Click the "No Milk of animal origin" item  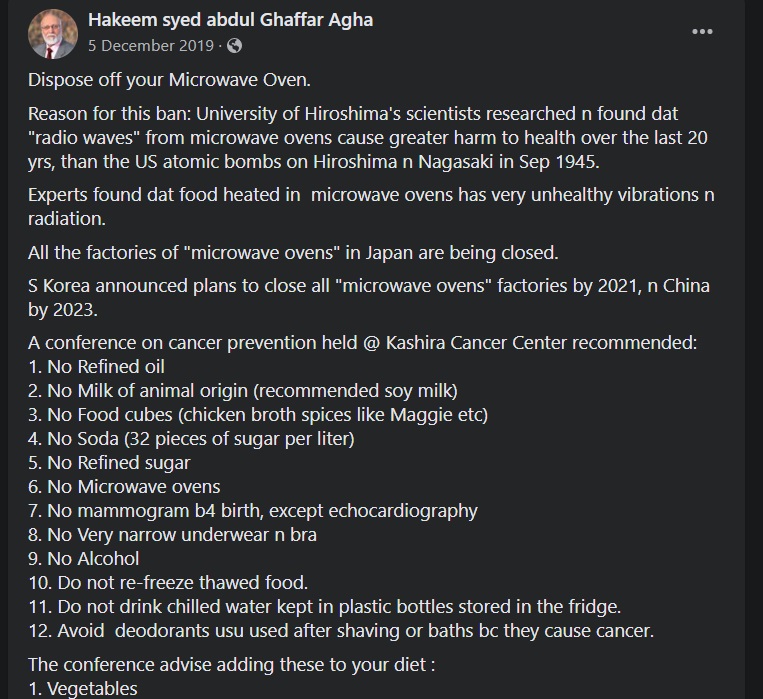[x=242, y=391]
